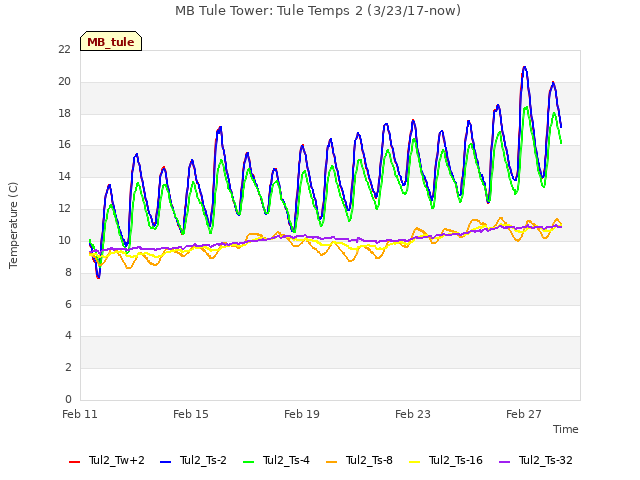Click the chart title text
This screenshot has height=480, width=640.
[318, 11]
